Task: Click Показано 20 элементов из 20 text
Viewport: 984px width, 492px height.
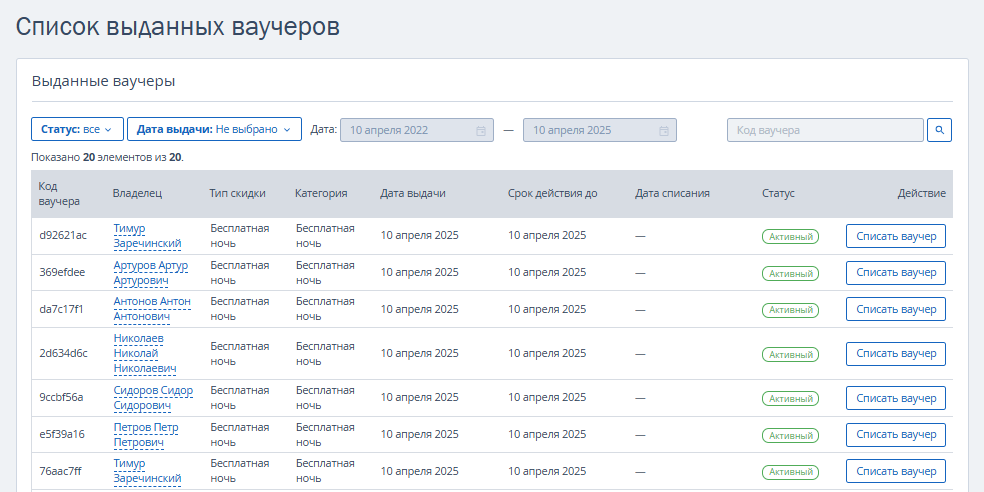Action: pos(107,158)
